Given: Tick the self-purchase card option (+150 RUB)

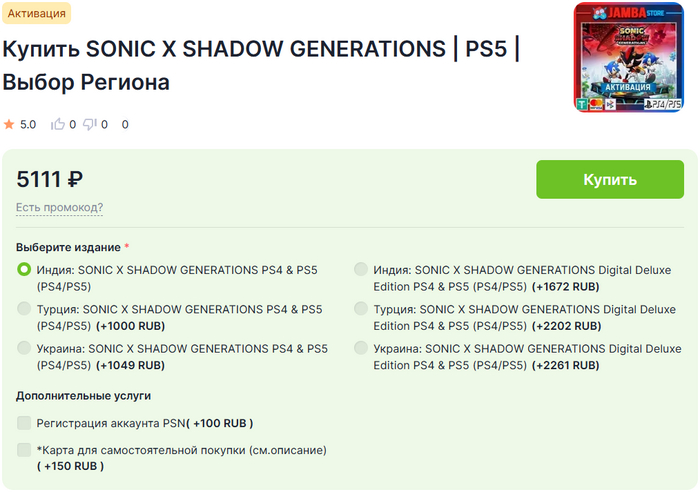Looking at the screenshot, I should point(24,451).
